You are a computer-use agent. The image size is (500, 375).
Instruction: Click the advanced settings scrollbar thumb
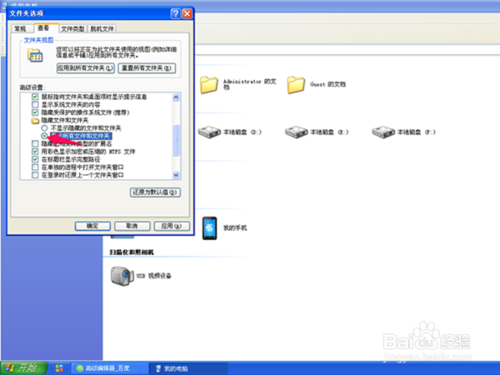click(x=176, y=141)
